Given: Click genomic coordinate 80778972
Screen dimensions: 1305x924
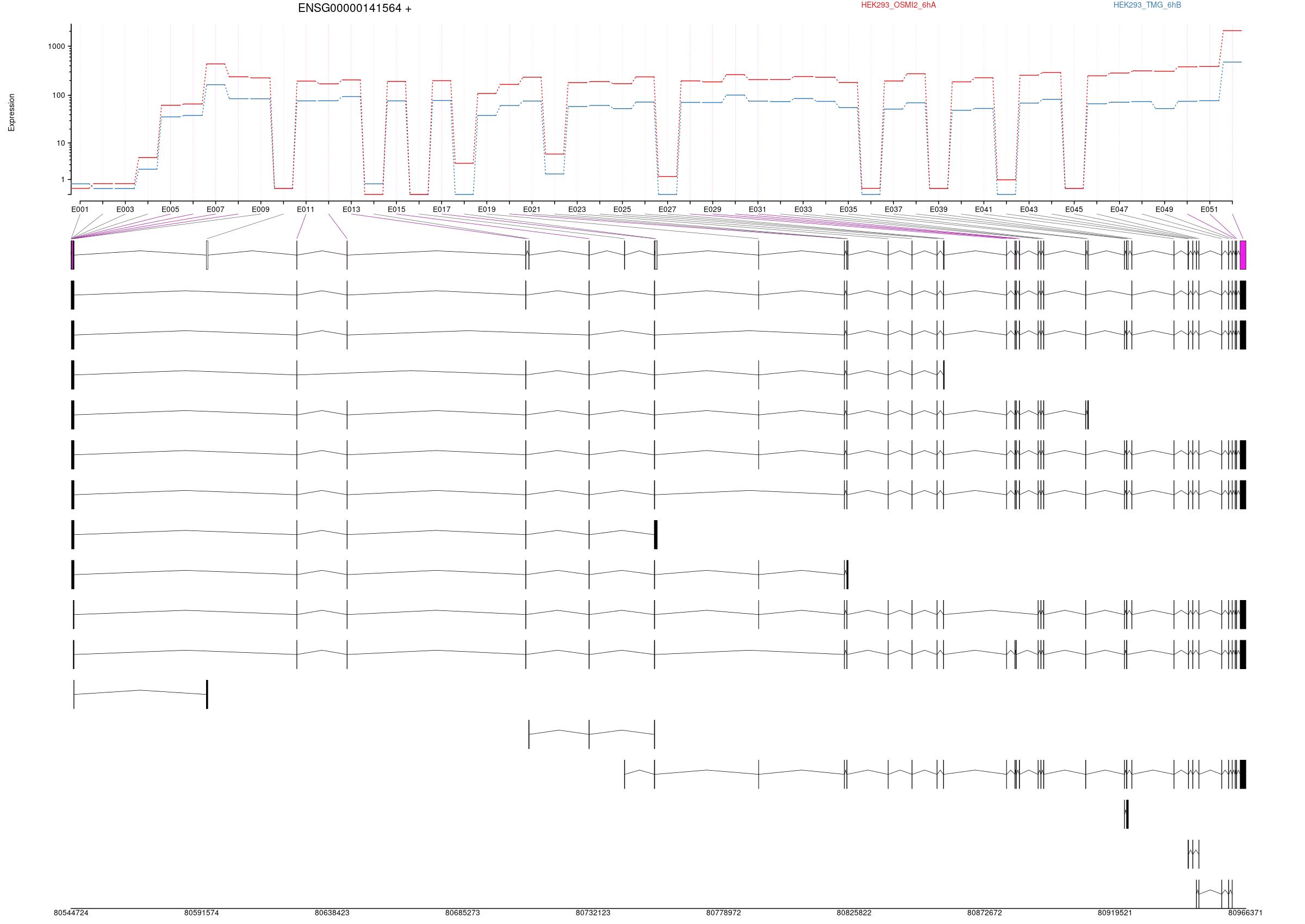Looking at the screenshot, I should (x=724, y=913).
